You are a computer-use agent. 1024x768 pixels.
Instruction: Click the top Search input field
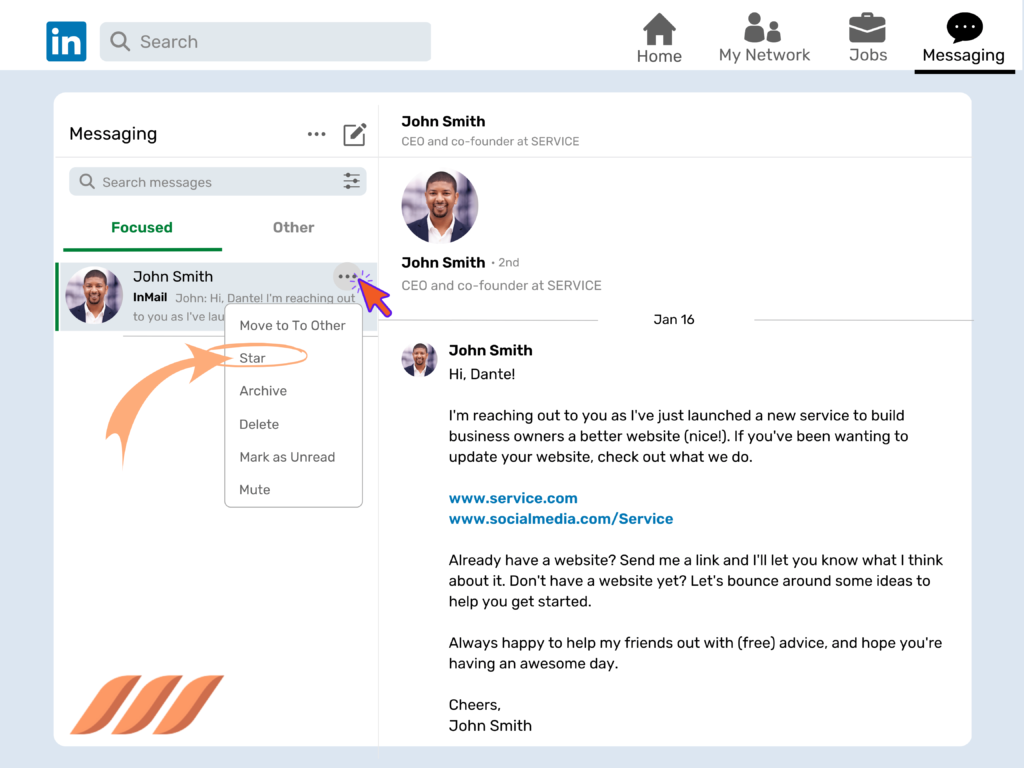[265, 41]
